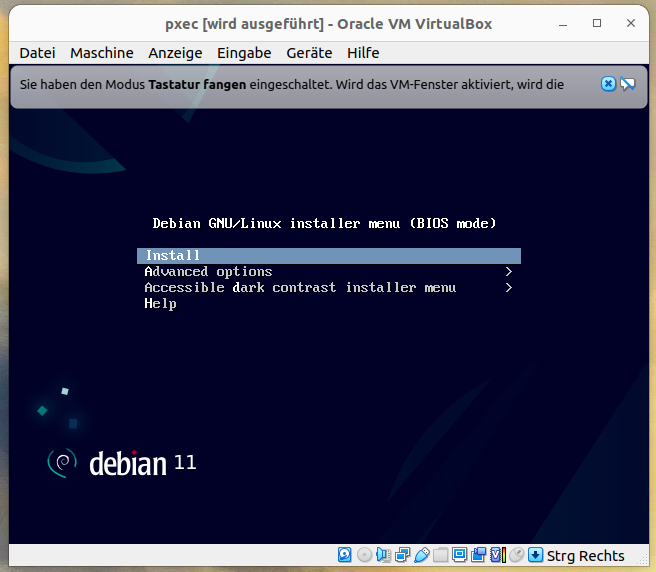Click the installer menu BIOS mode title
This screenshot has width=656, height=572.
(x=324, y=223)
